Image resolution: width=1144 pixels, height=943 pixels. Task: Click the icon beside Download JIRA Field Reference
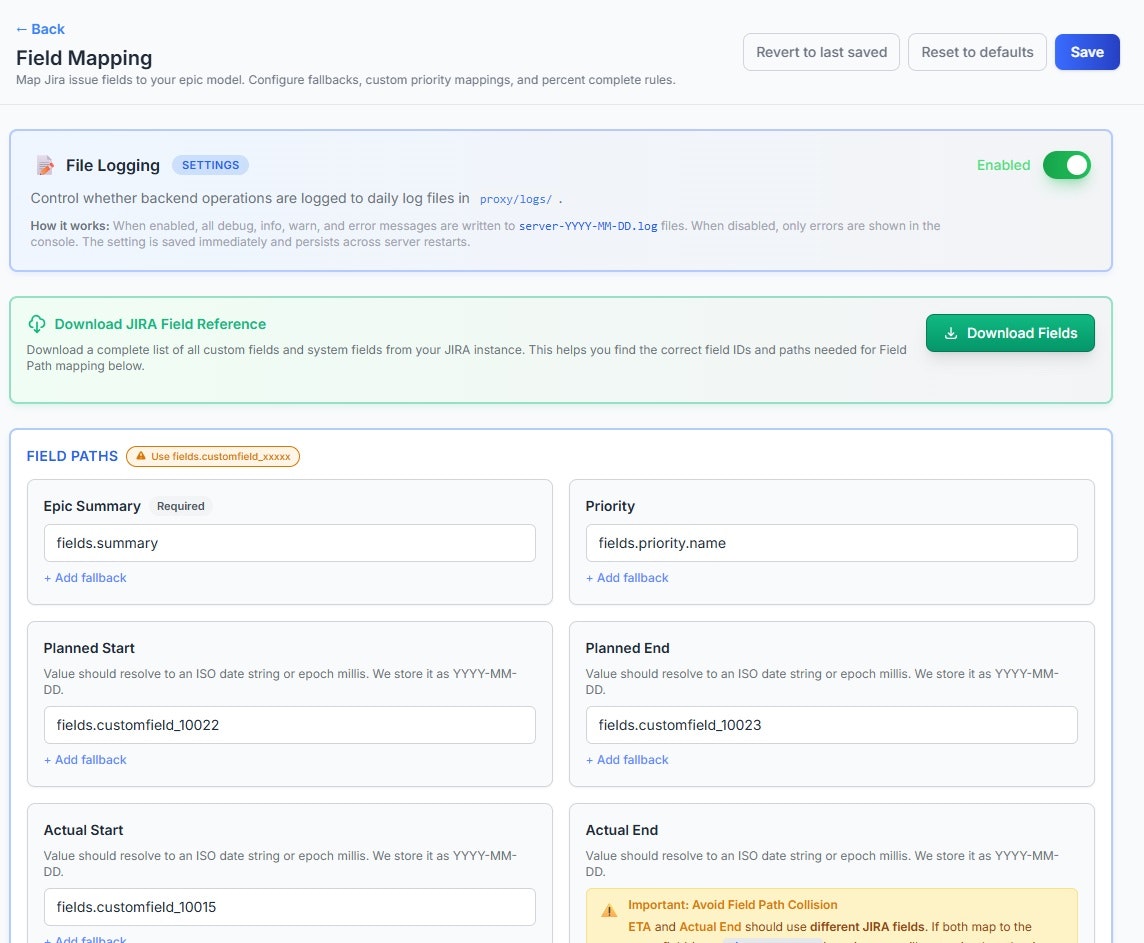37,324
